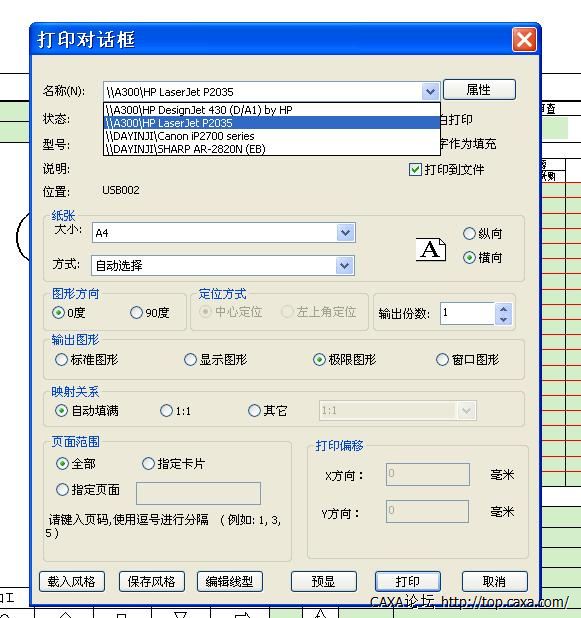Select HP DesignJet 430 (D/A1) printer

point(272,110)
